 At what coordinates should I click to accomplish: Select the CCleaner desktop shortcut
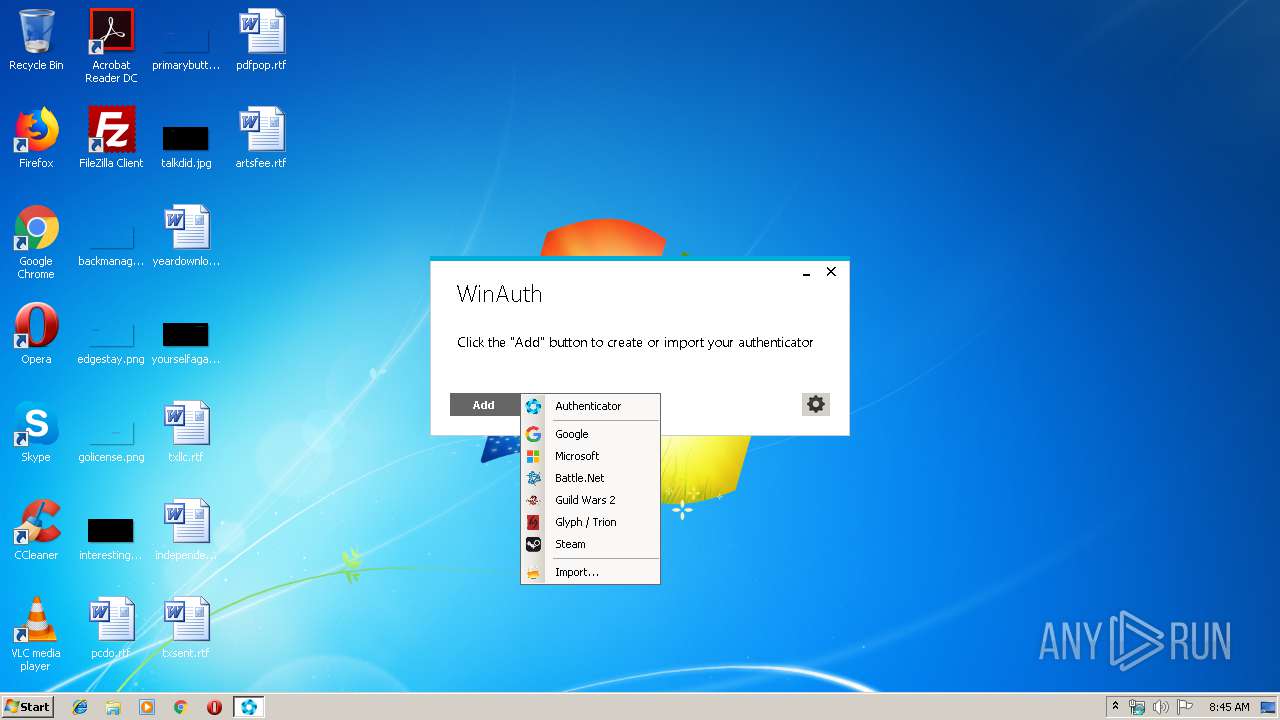[36, 530]
